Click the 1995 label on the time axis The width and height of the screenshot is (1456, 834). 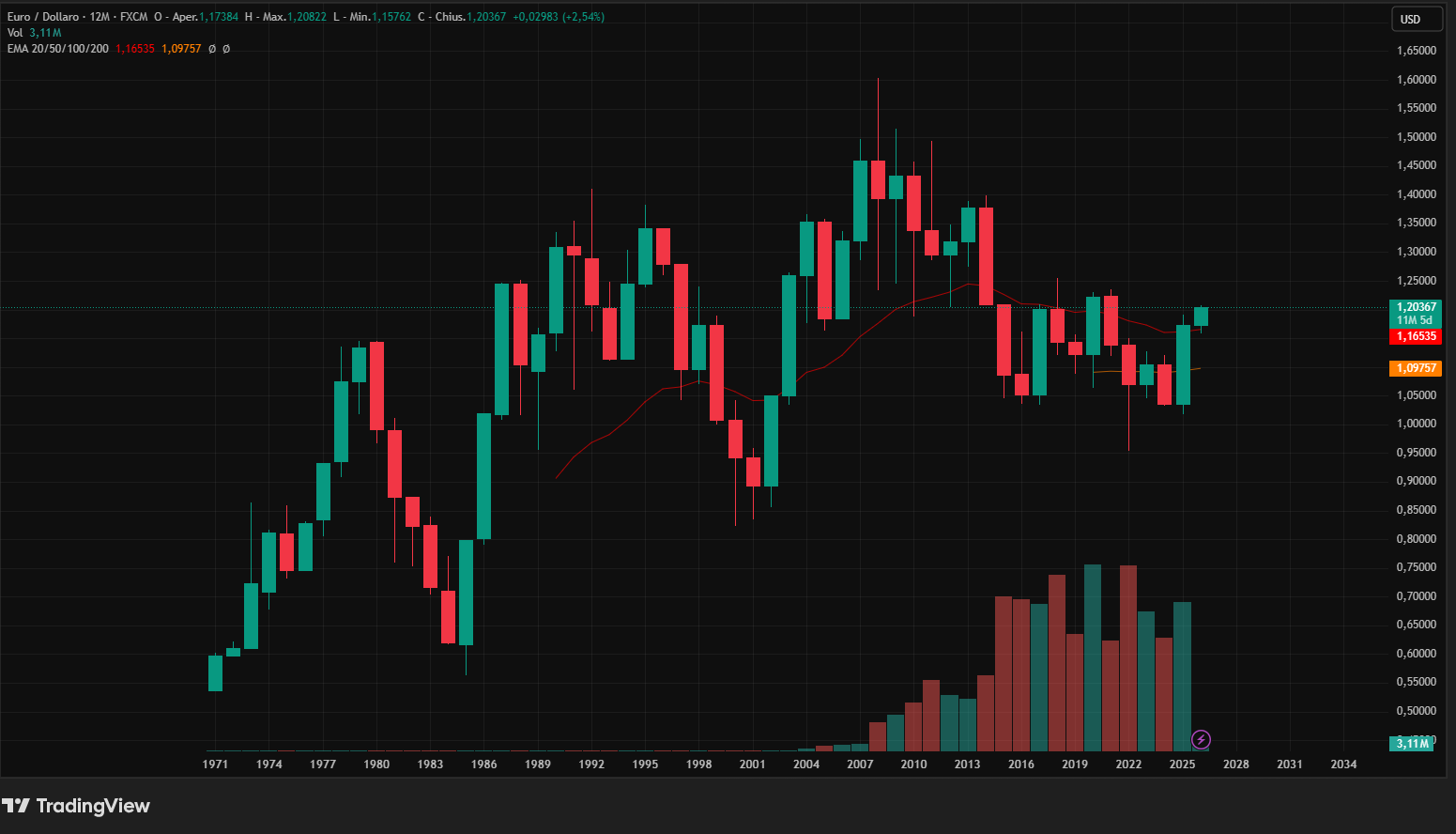[x=645, y=764]
